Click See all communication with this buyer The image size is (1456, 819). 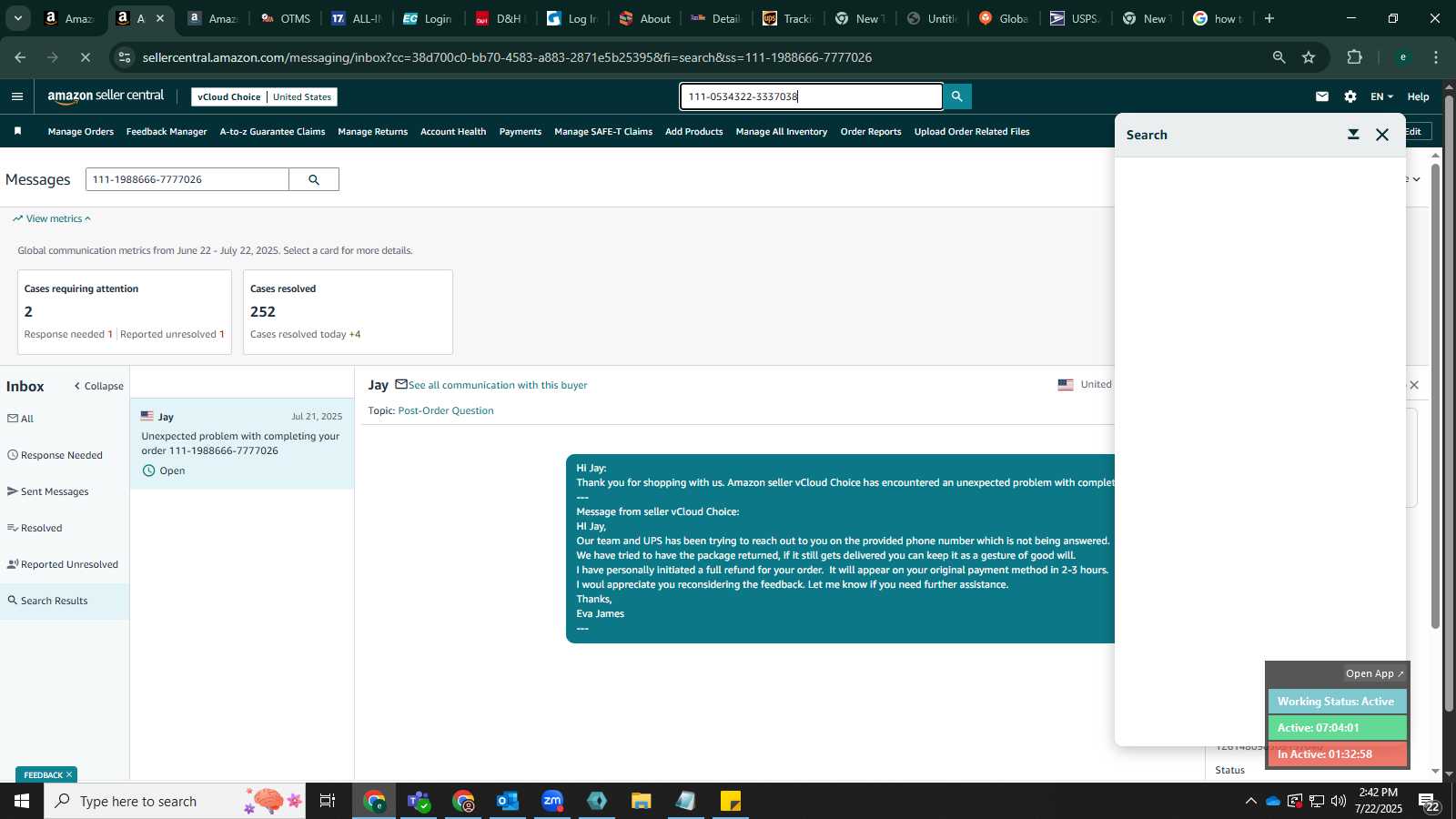(497, 385)
